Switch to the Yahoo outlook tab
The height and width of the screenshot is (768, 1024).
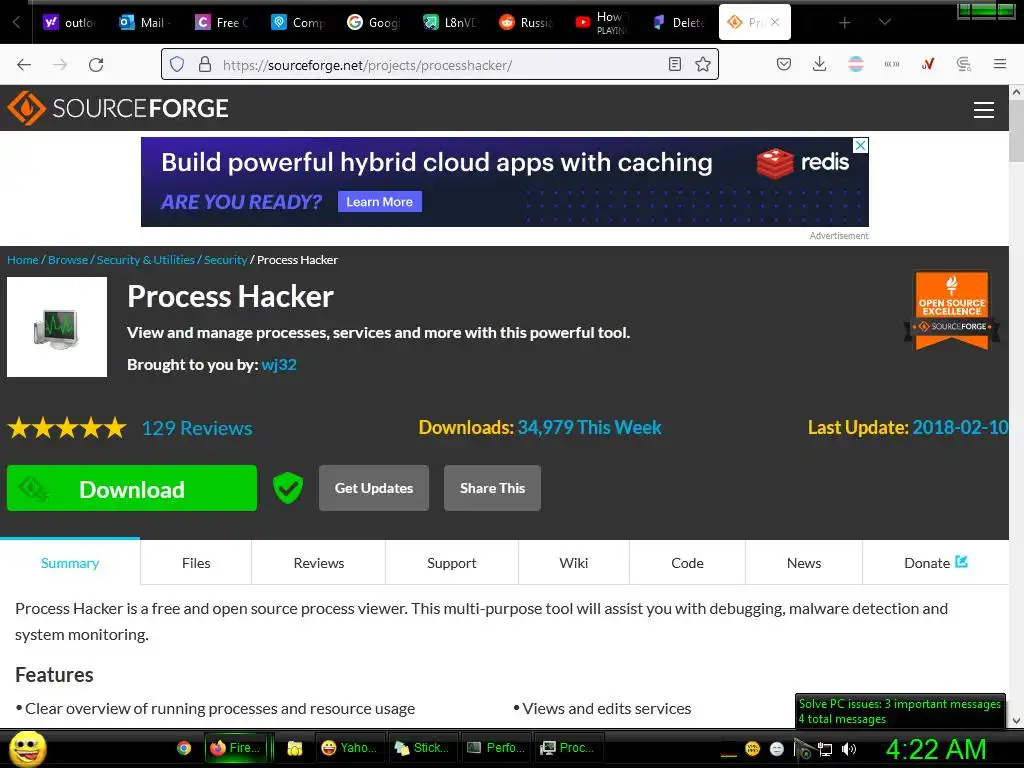coord(71,22)
